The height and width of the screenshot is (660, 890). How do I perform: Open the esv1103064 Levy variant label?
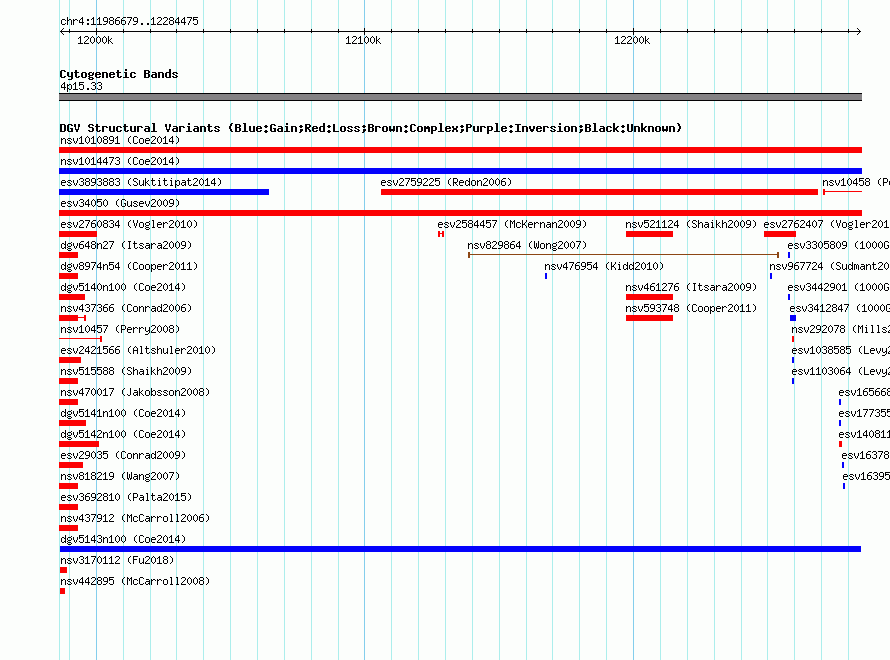click(x=841, y=371)
